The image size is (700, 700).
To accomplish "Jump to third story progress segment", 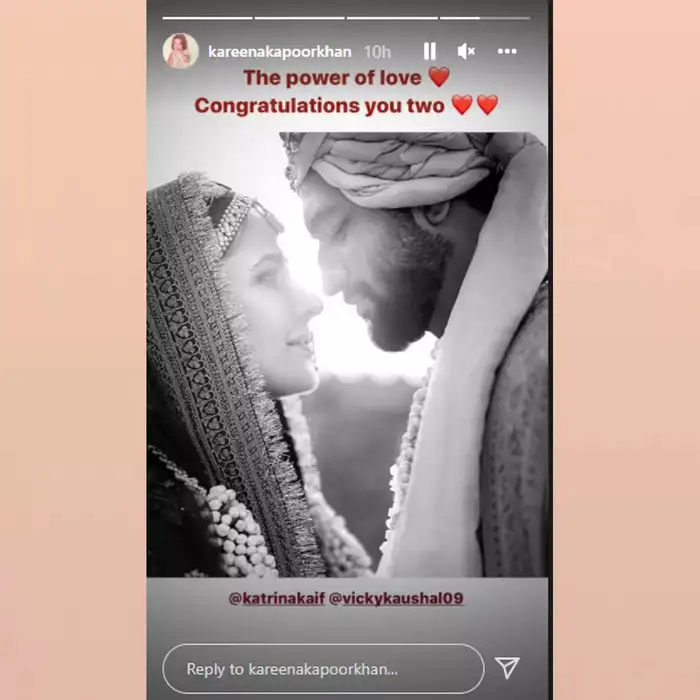I will click(x=392, y=18).
